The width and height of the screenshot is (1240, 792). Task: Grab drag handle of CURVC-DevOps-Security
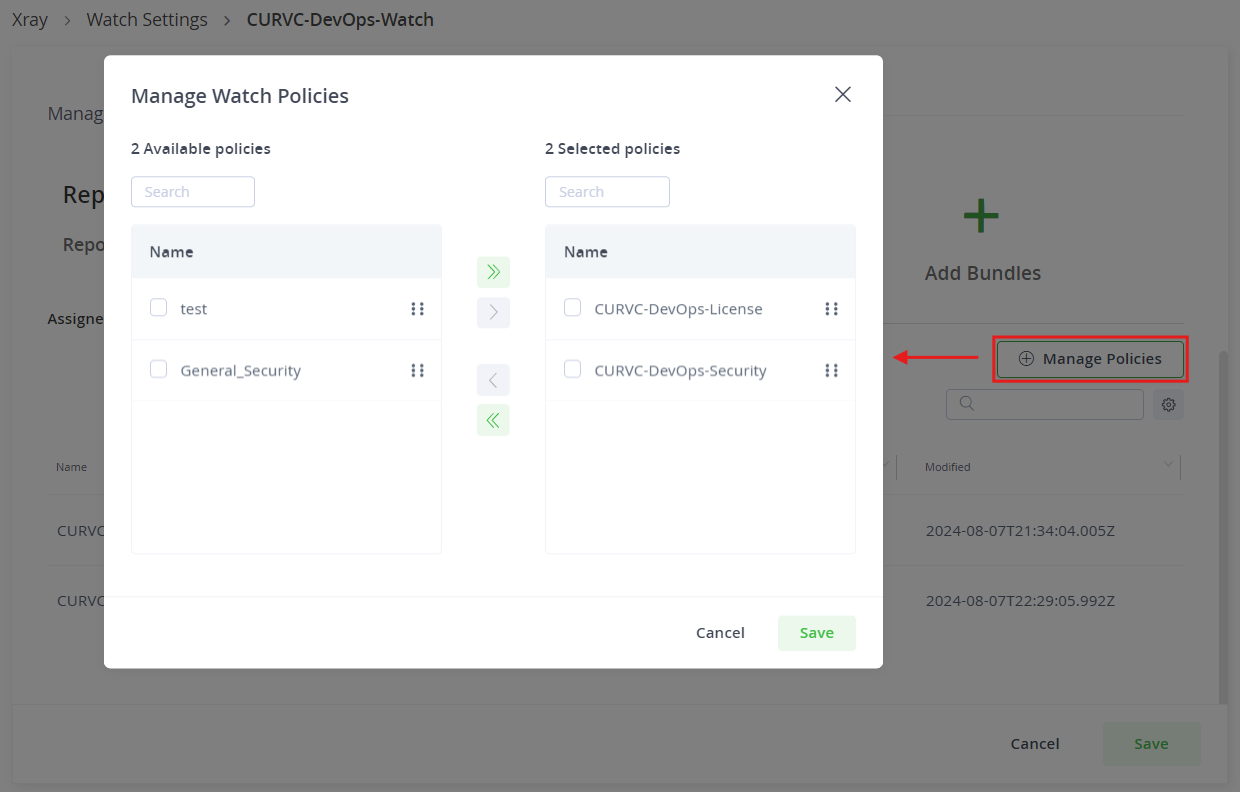(x=831, y=371)
